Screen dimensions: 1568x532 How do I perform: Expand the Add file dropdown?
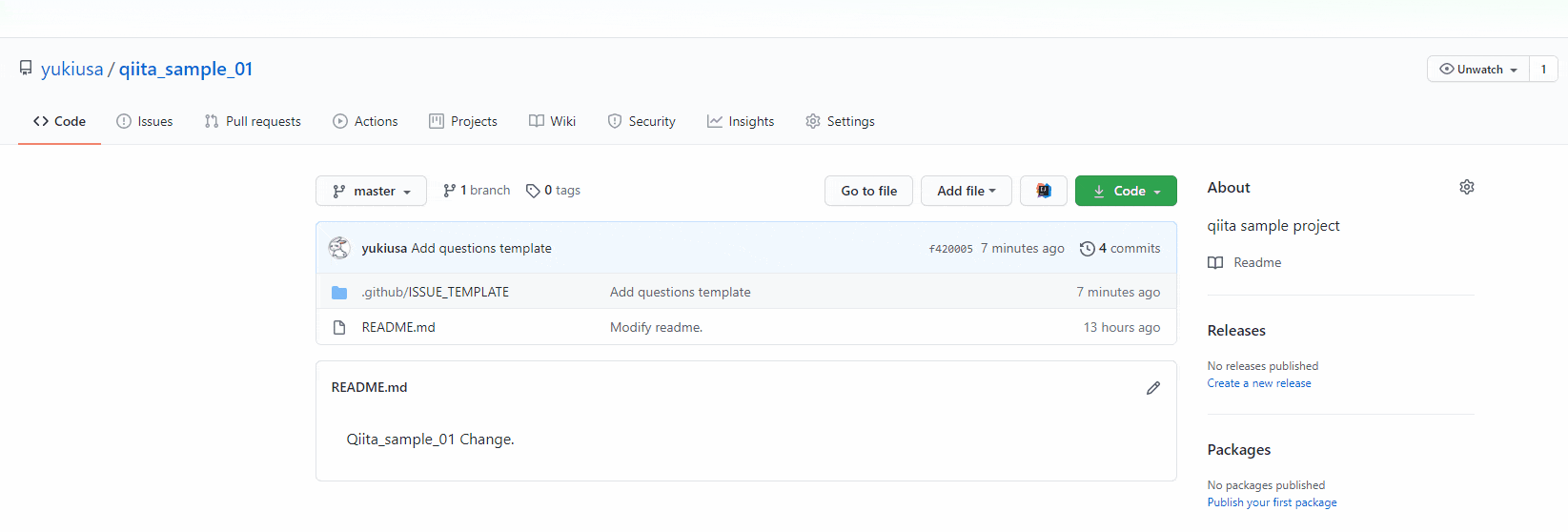pos(967,191)
